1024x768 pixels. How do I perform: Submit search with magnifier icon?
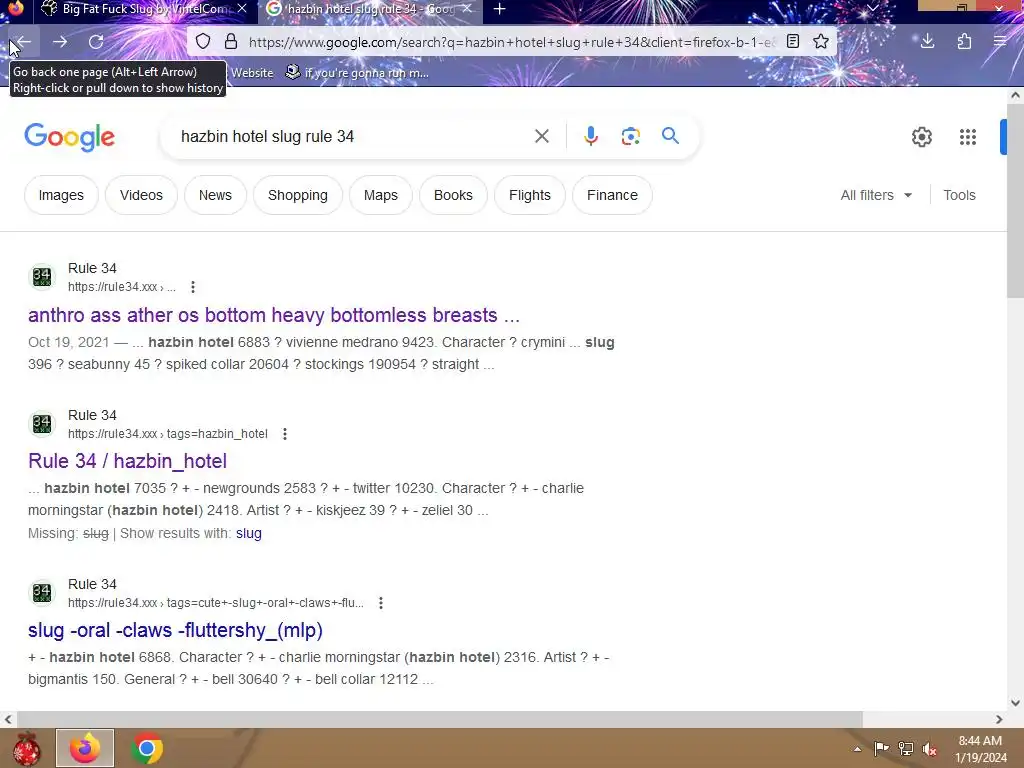tap(670, 136)
